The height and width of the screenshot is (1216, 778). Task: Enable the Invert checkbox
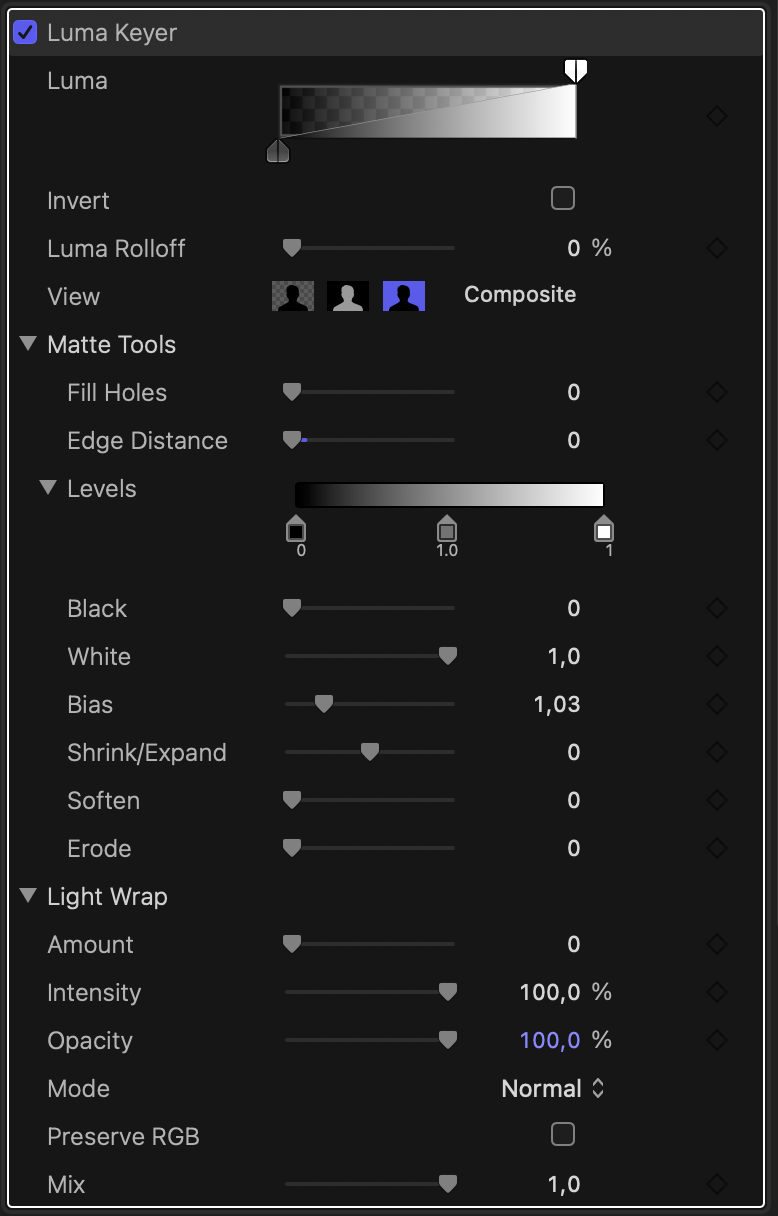(563, 198)
